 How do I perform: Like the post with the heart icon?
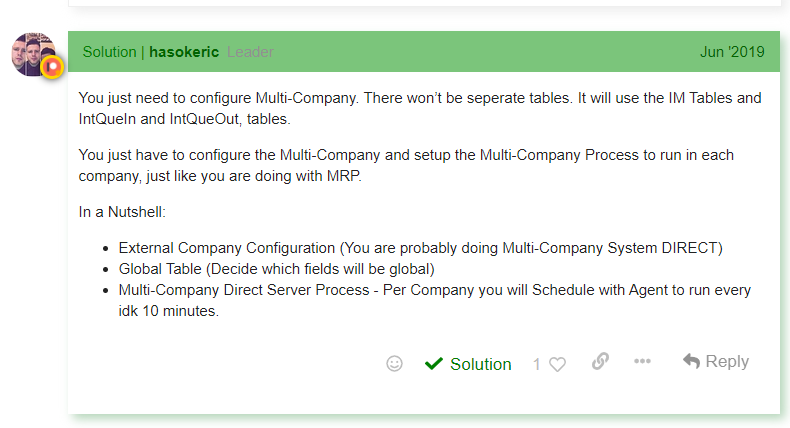coord(557,364)
